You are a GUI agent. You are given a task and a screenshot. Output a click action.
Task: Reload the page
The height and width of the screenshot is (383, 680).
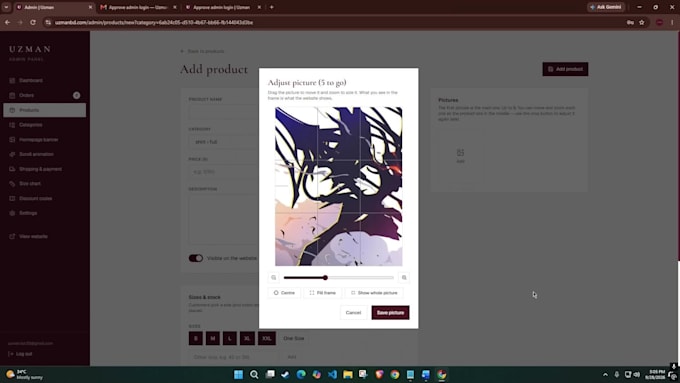pyautogui.click(x=33, y=23)
